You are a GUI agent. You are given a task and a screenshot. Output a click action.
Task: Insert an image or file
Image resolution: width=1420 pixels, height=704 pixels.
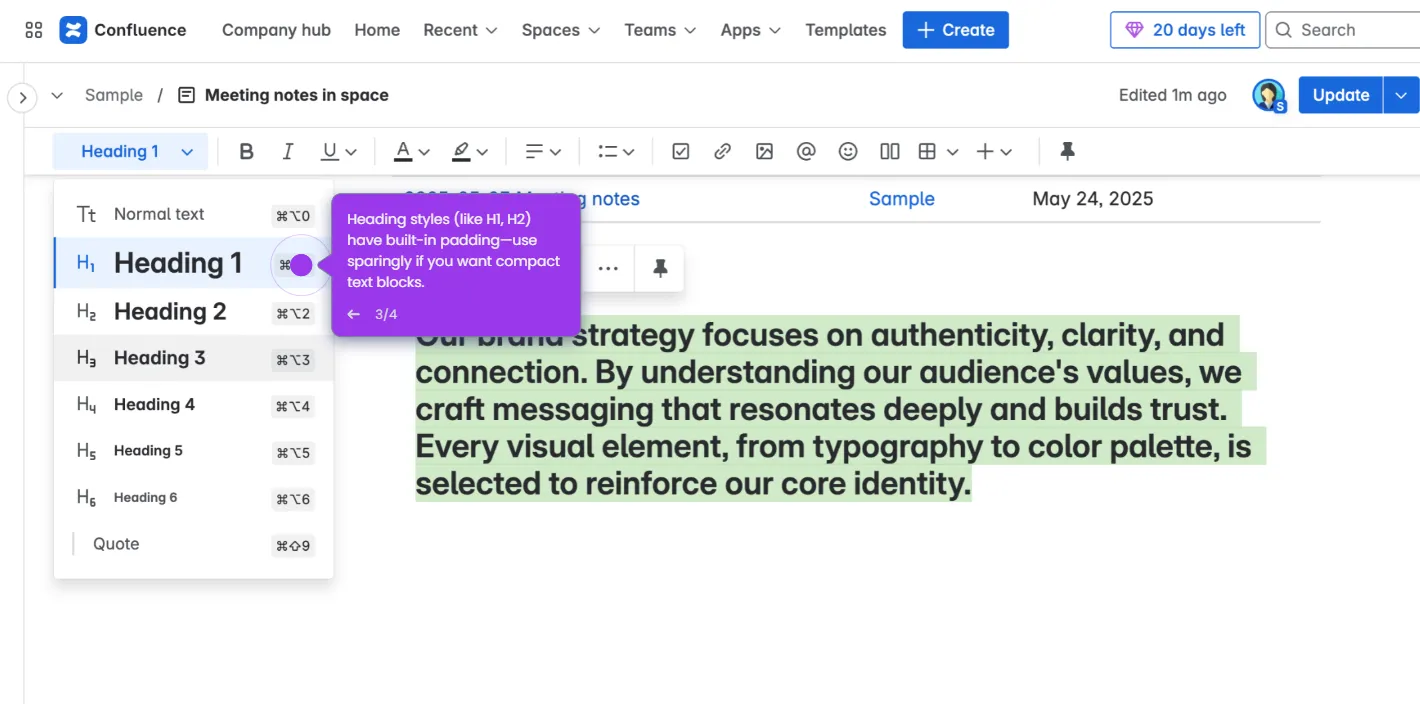click(765, 152)
